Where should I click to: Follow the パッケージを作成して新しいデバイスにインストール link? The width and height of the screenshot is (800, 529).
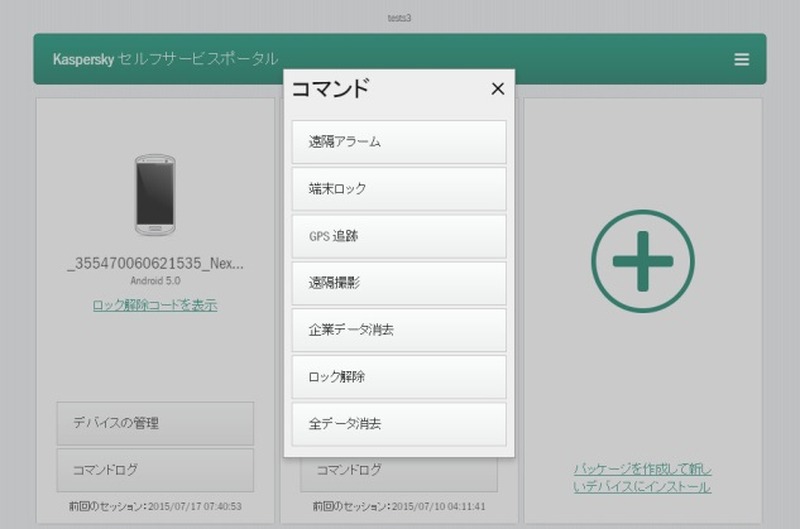pyautogui.click(x=642, y=478)
